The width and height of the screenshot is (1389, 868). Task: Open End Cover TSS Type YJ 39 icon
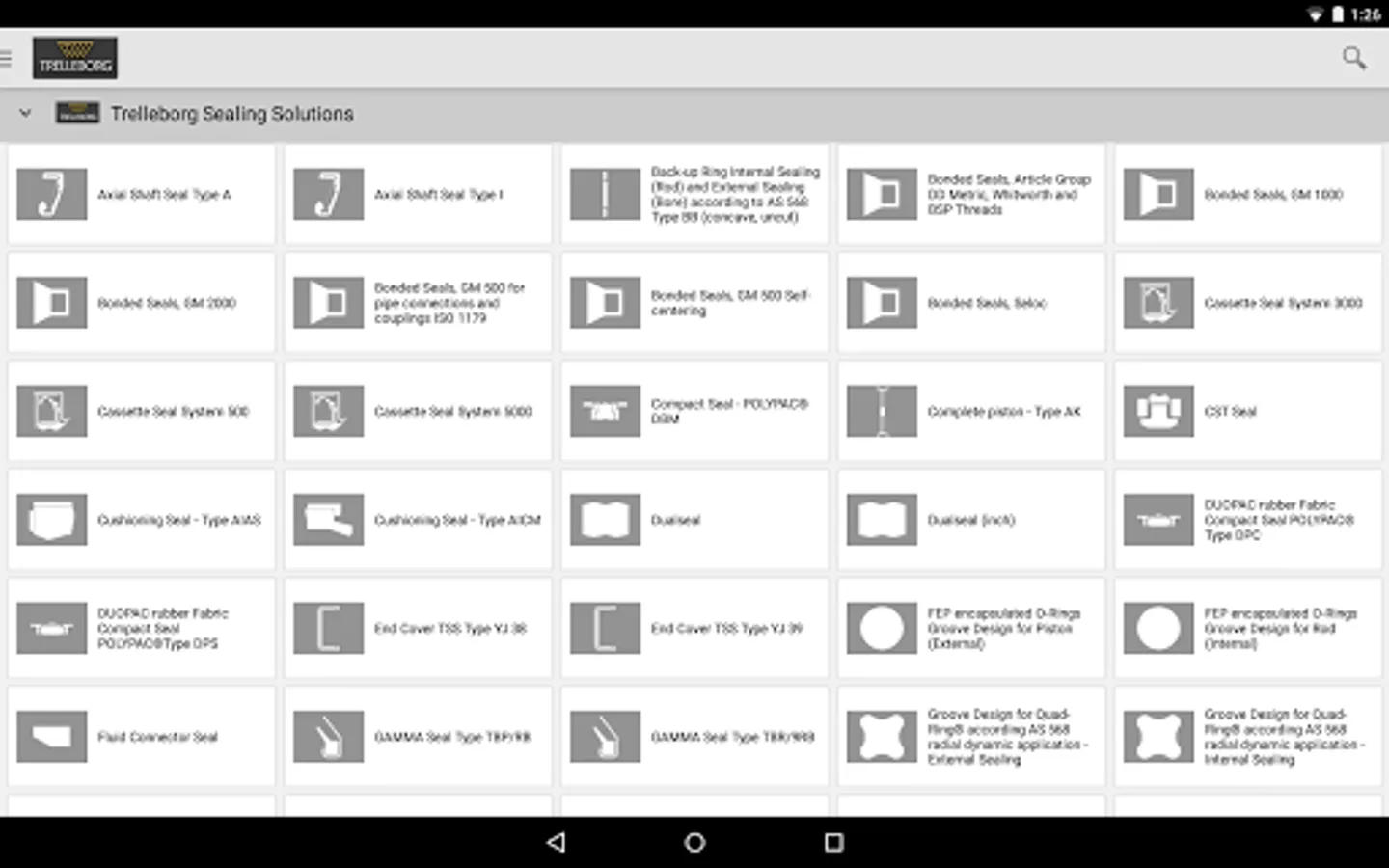pos(606,628)
